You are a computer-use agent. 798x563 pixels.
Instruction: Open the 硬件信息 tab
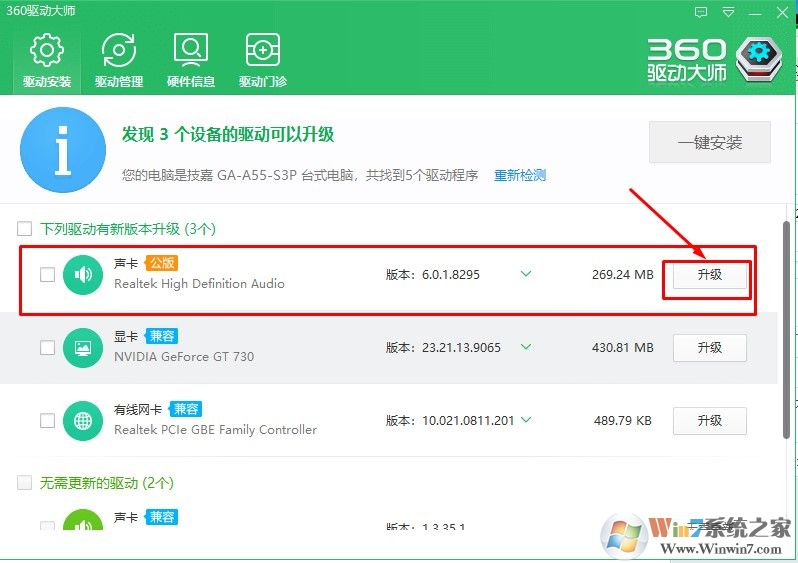coord(191,61)
